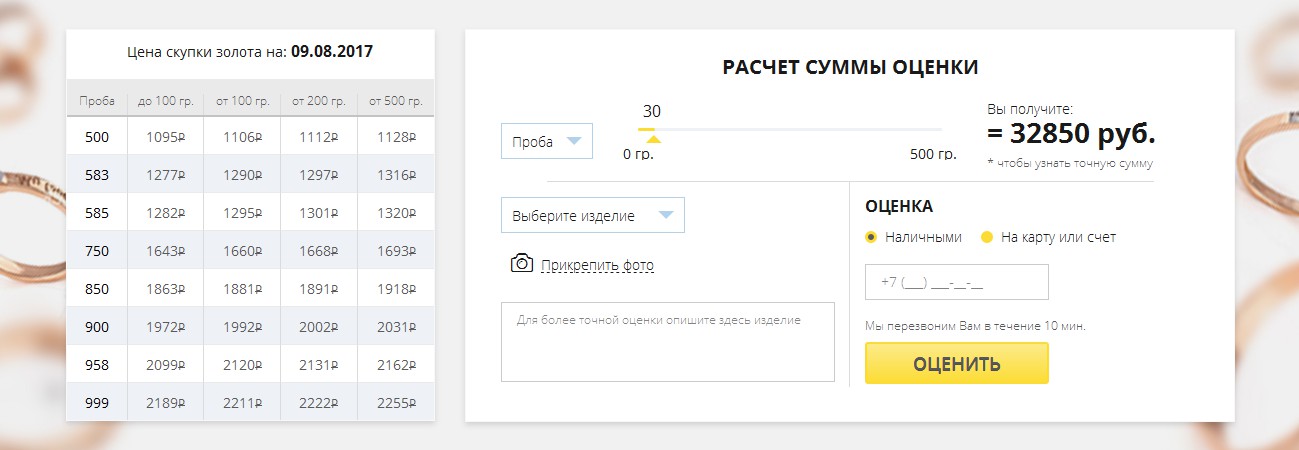Click the weight slider track near 500 гр.
1299x450 pixels.
click(x=932, y=129)
